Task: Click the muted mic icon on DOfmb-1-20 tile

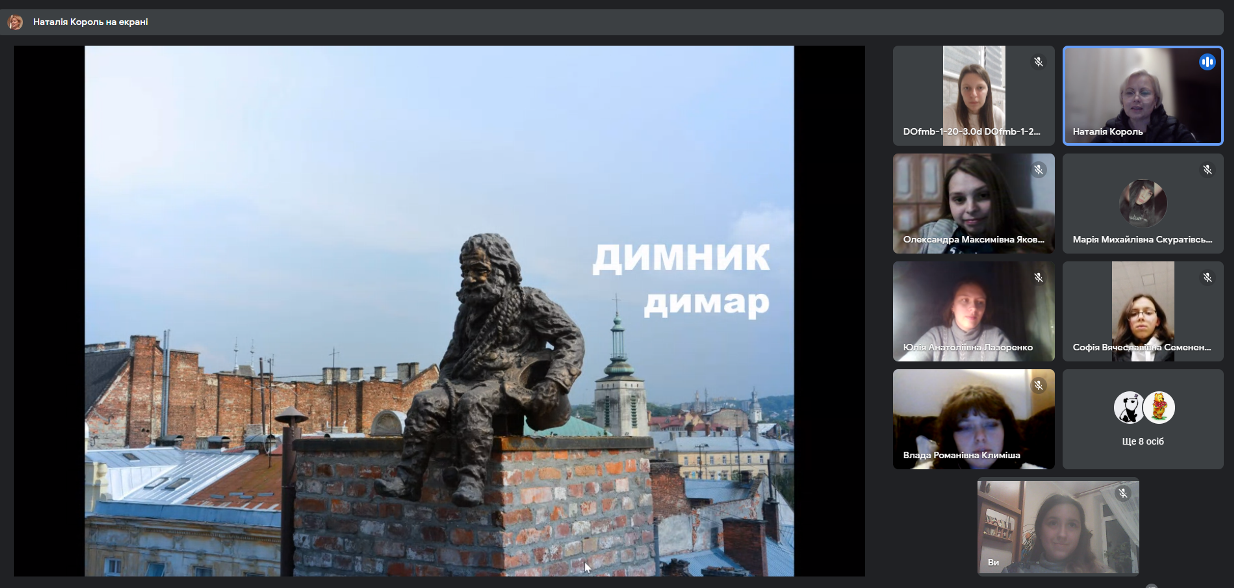Action: tap(1038, 62)
